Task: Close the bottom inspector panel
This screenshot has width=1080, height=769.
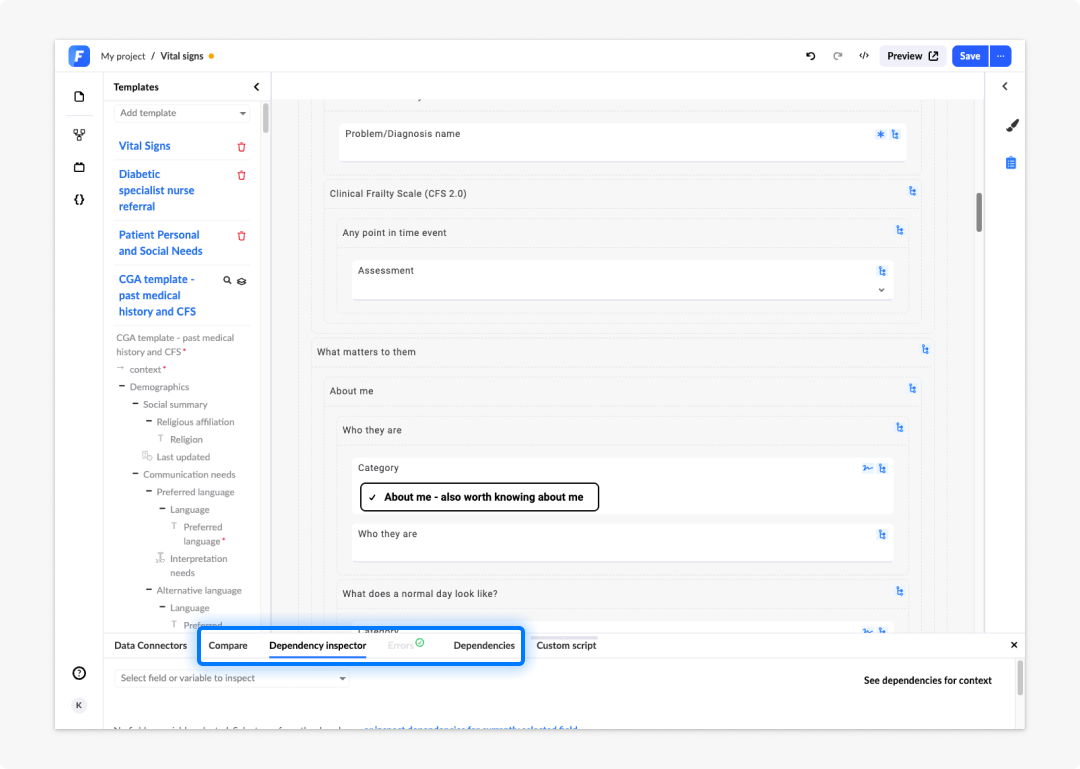Action: (x=1014, y=645)
